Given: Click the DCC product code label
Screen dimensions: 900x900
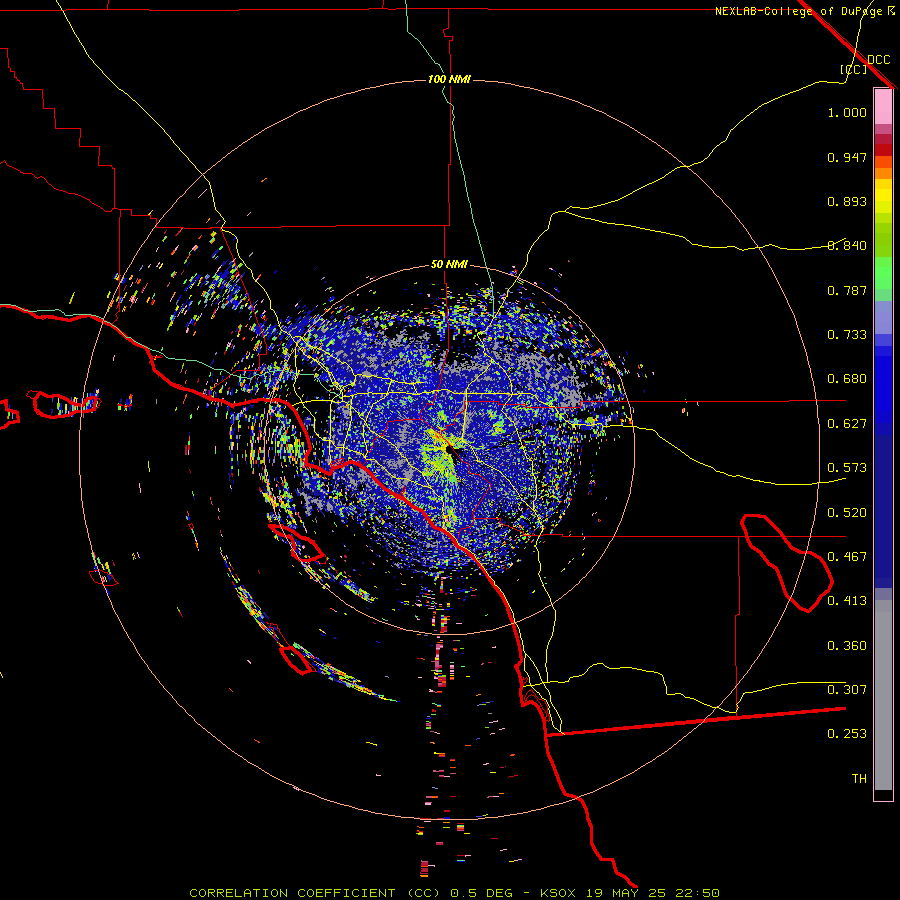Looking at the screenshot, I should pos(878,60).
